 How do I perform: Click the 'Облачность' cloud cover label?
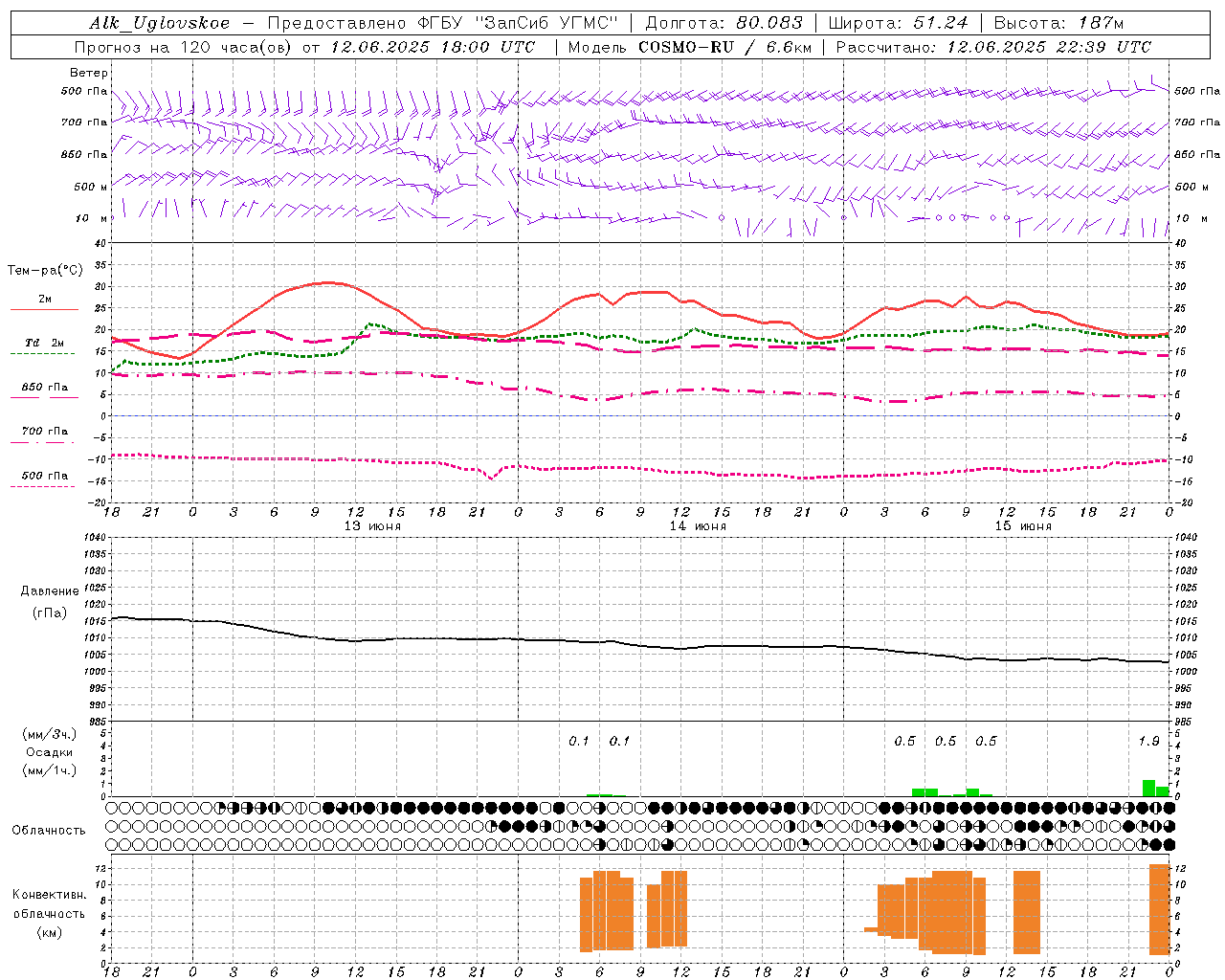[x=49, y=831]
